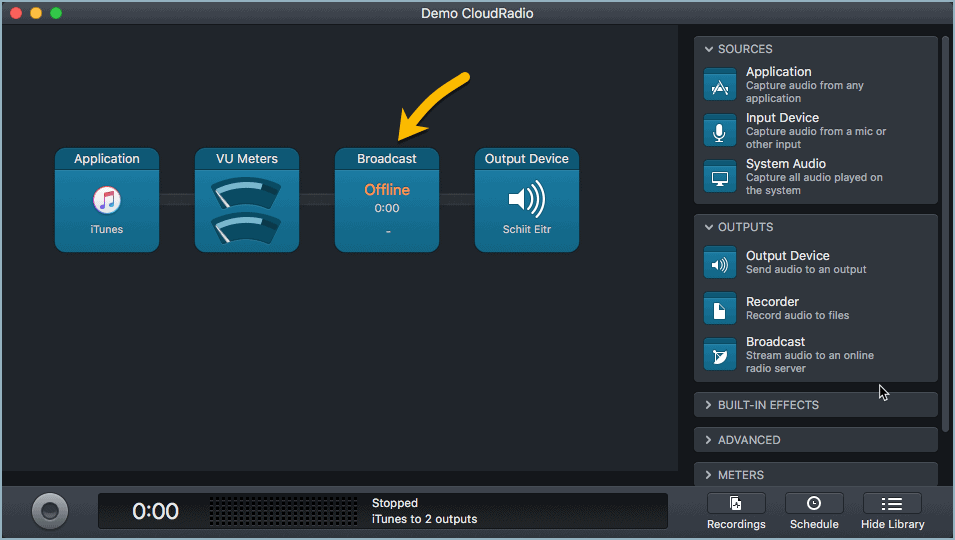Click the iTunes icon in the Application block
This screenshot has width=955, height=540.
[x=107, y=200]
